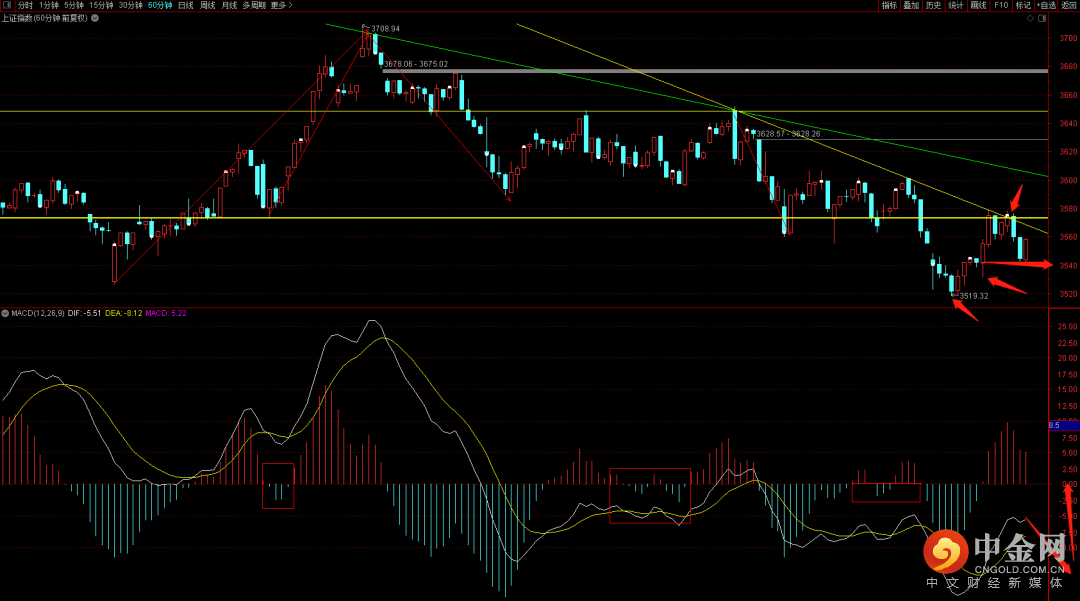Open dropdown next to 上证指数 title
The width and height of the screenshot is (1080, 601).
tap(95, 18)
